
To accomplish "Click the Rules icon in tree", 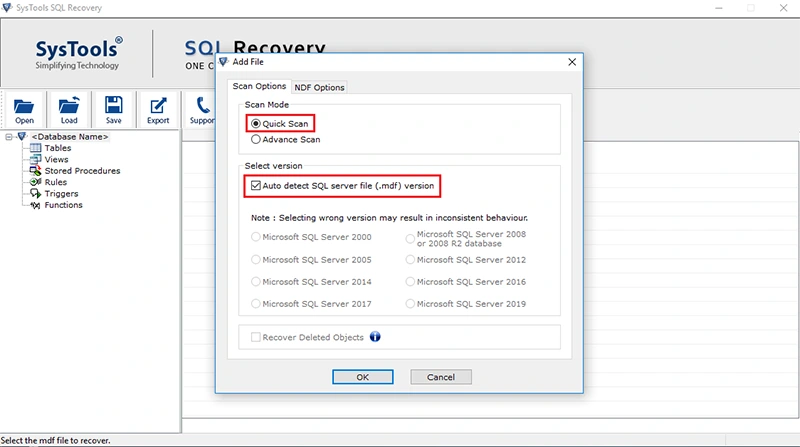I will coord(35,182).
